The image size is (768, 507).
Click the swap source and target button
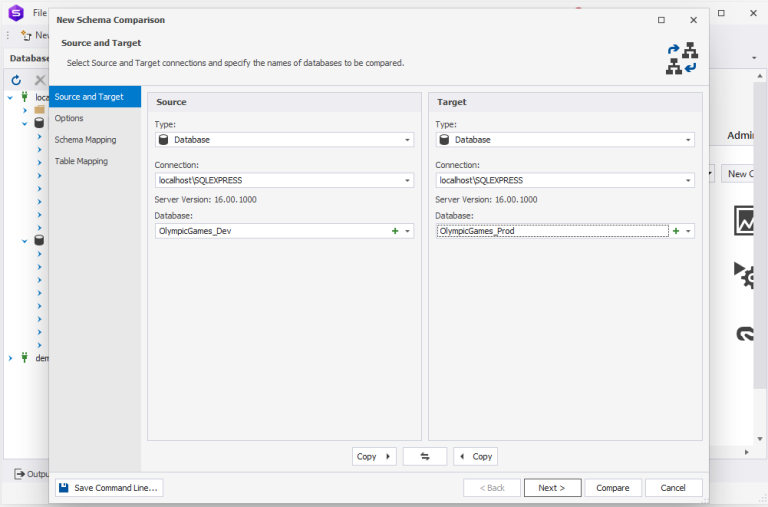tap(425, 456)
